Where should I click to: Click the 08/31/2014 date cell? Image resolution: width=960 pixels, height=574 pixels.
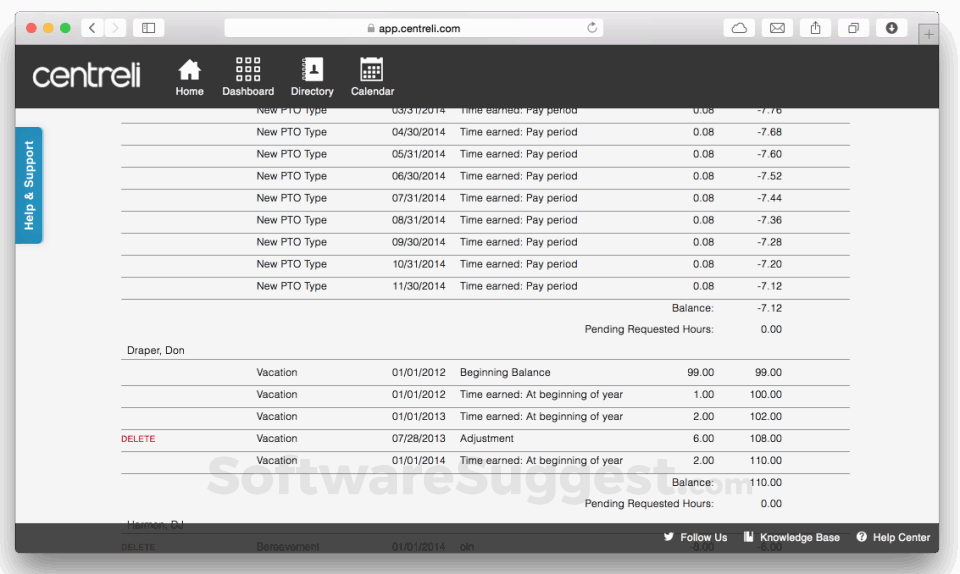click(419, 220)
